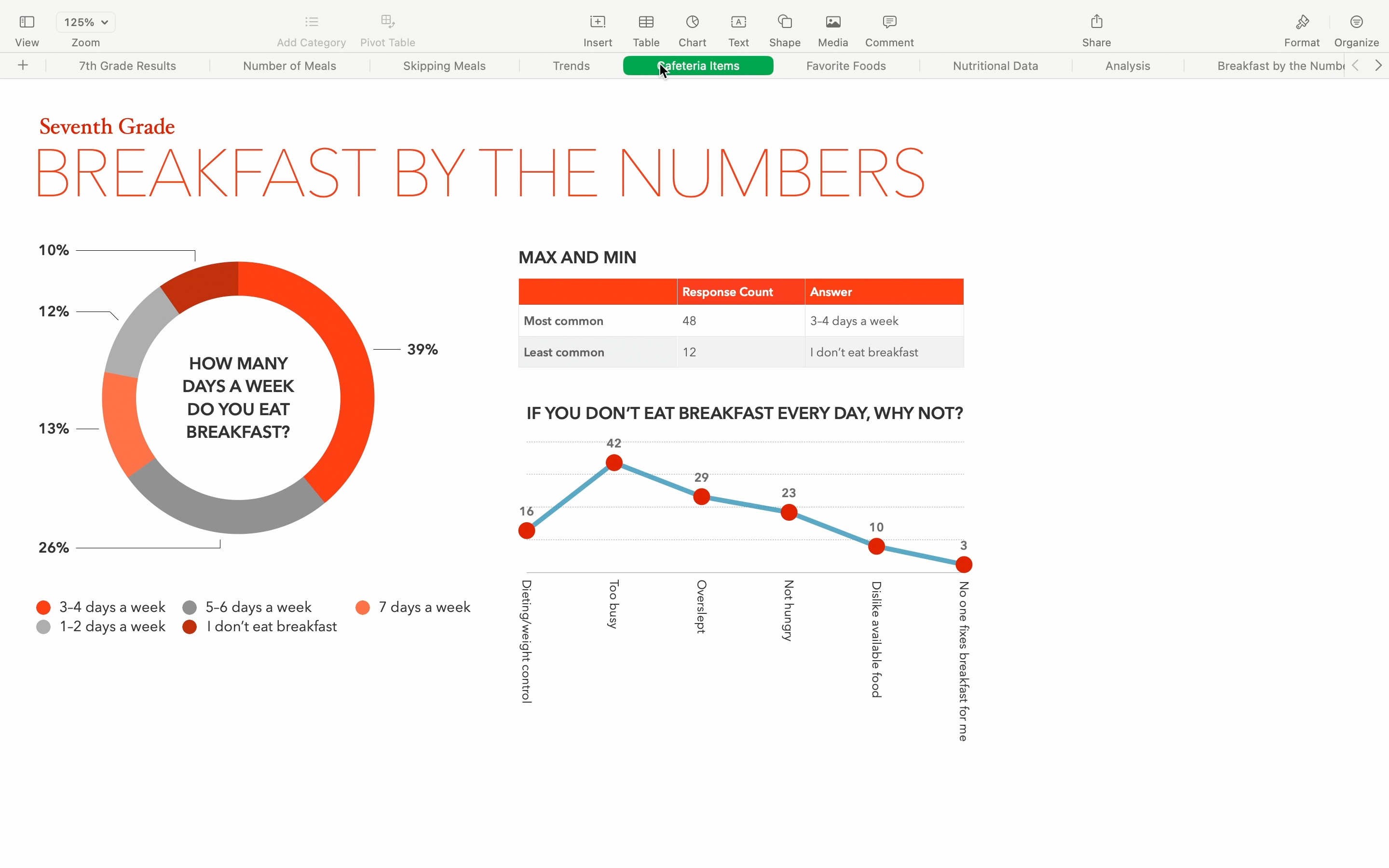Click the 'No one fixes breakfast for me' label

pyautogui.click(x=964, y=661)
